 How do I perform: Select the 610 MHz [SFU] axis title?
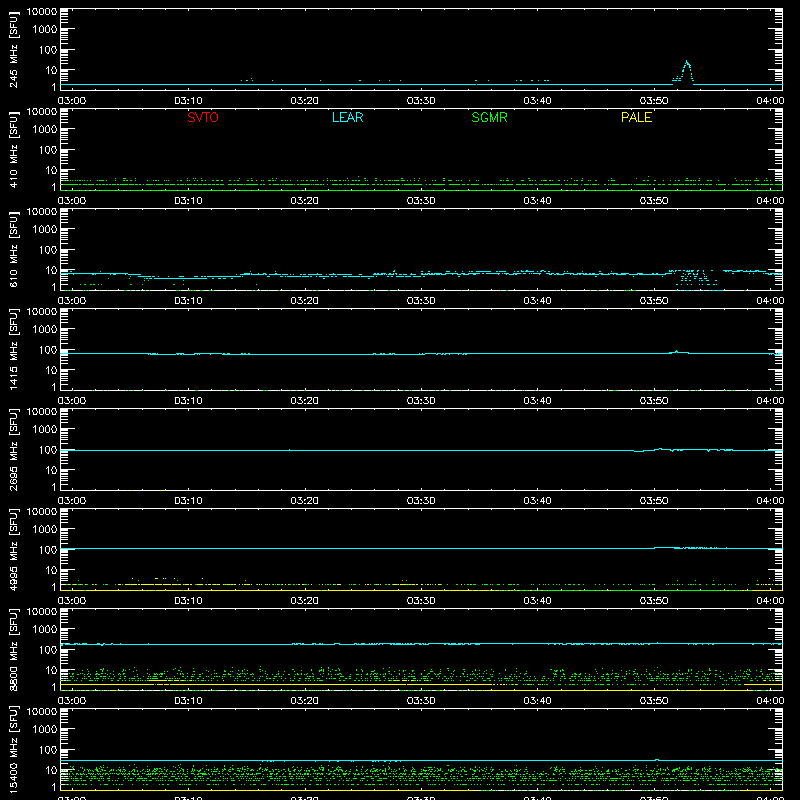click(x=13, y=249)
